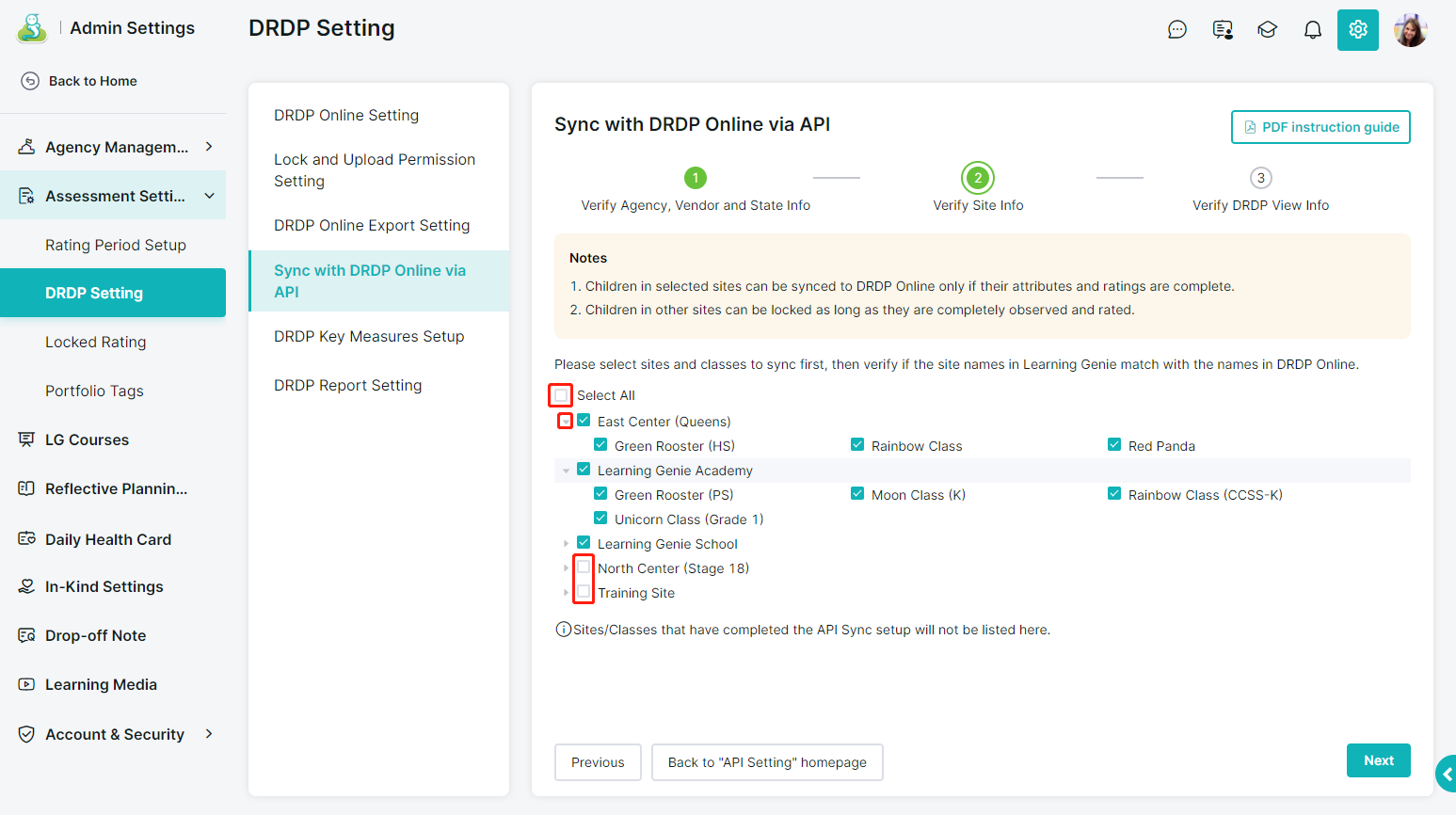Click the Learning Media sidebar icon
This screenshot has width=1456, height=815.
point(26,684)
